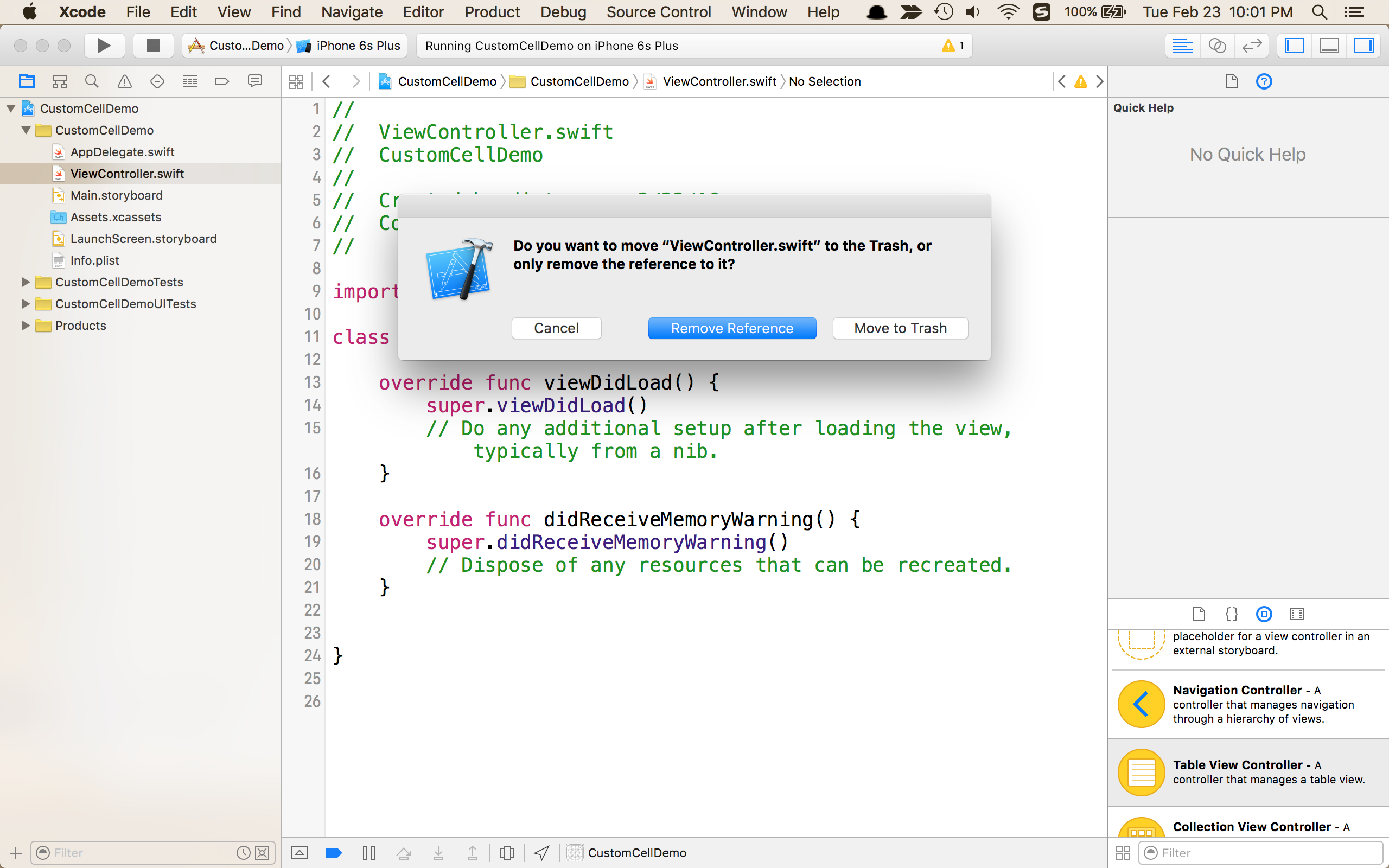Toggle the Navigator panel visibility

click(1294, 46)
